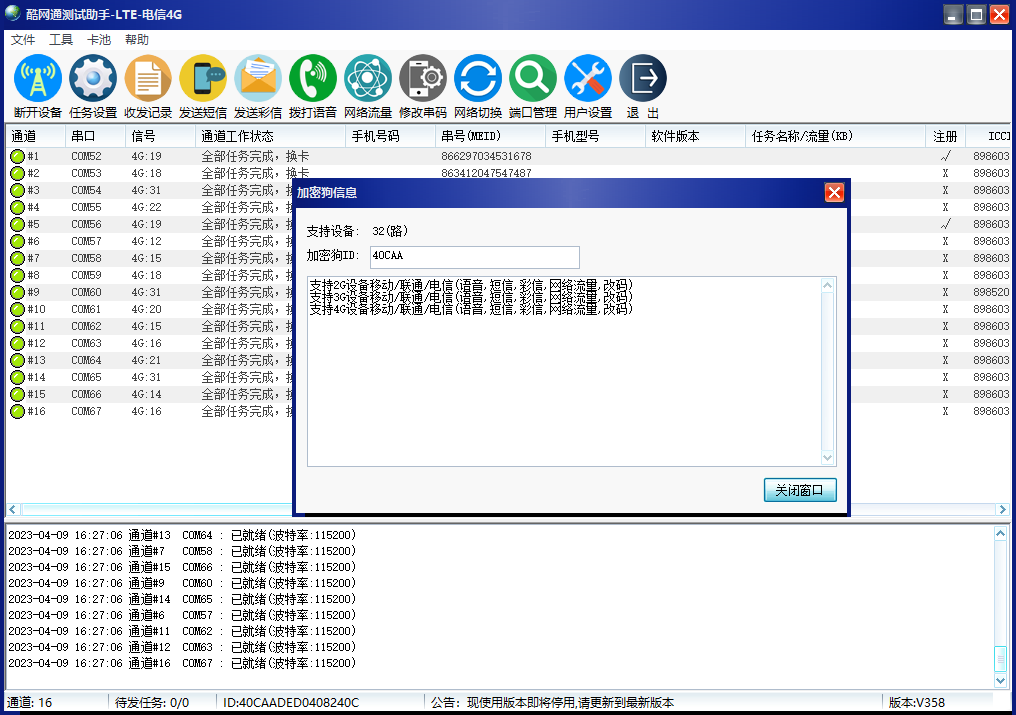Click the 加密狗ID input field
This screenshot has height=715, width=1016.
(475, 257)
